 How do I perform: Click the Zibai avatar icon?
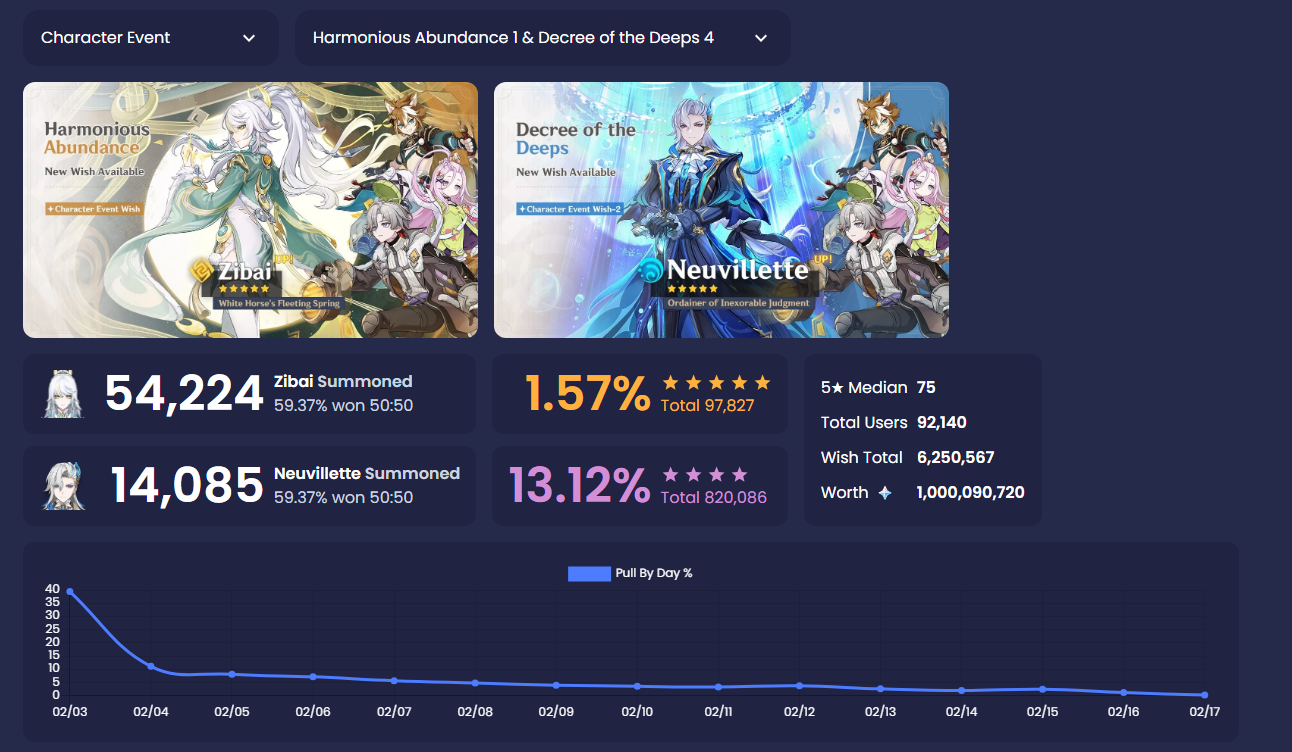pyautogui.click(x=62, y=394)
